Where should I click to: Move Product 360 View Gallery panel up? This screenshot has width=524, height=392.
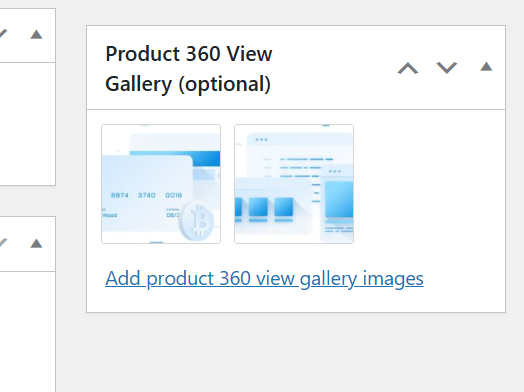[x=408, y=68]
